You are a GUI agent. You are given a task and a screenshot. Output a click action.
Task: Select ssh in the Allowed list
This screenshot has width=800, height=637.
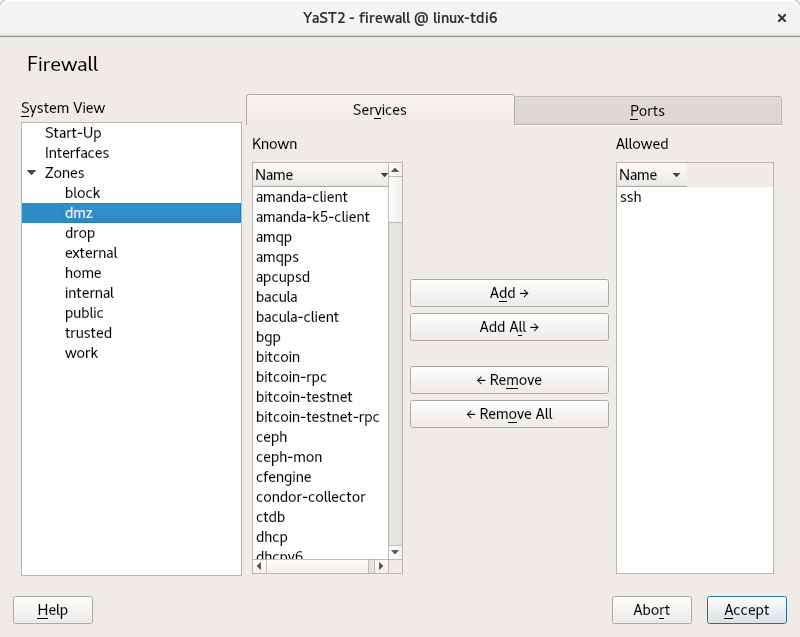[631, 197]
